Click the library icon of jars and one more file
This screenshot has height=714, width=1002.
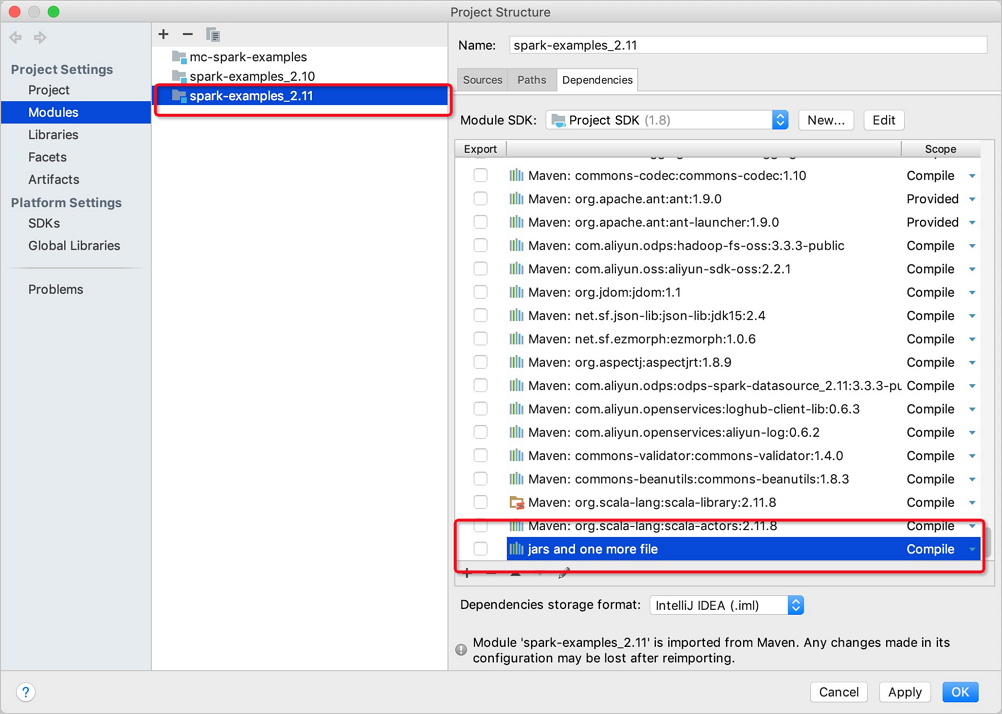(x=516, y=549)
